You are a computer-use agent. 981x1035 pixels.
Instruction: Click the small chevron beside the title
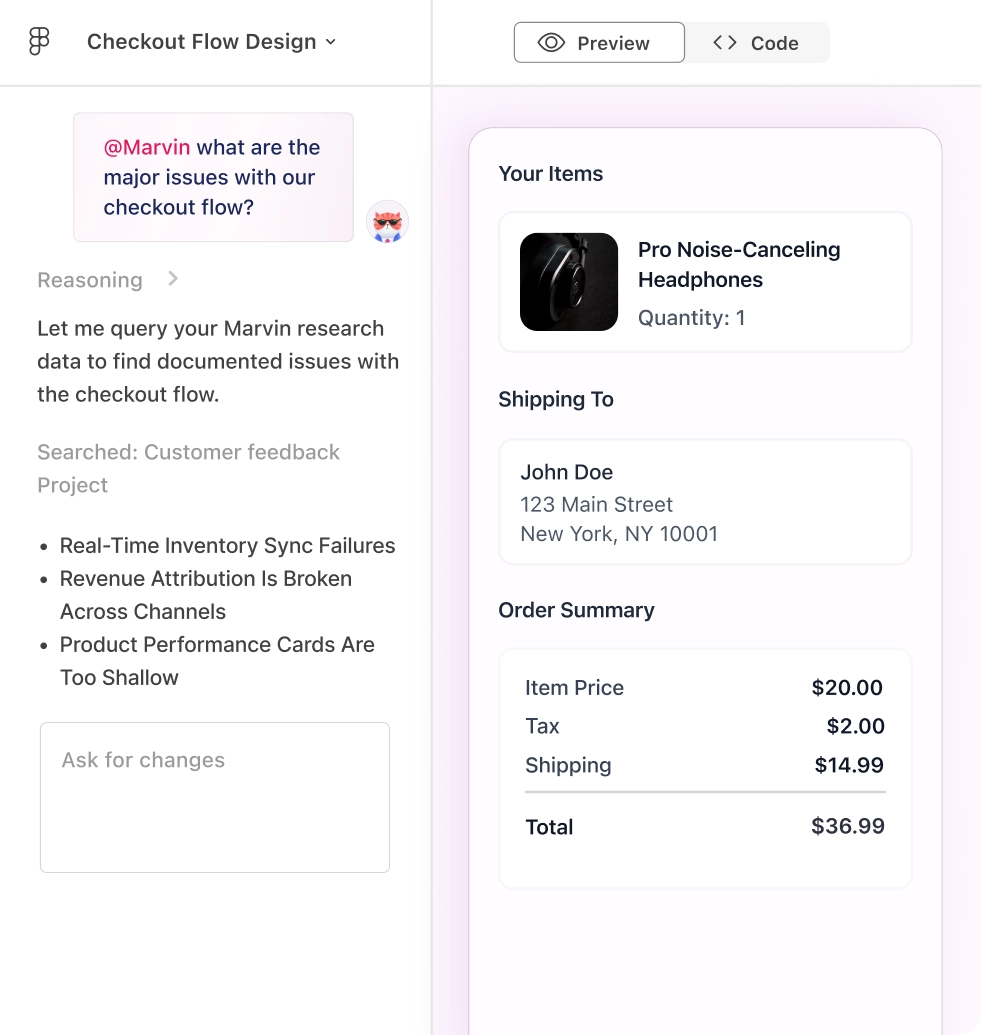331,42
